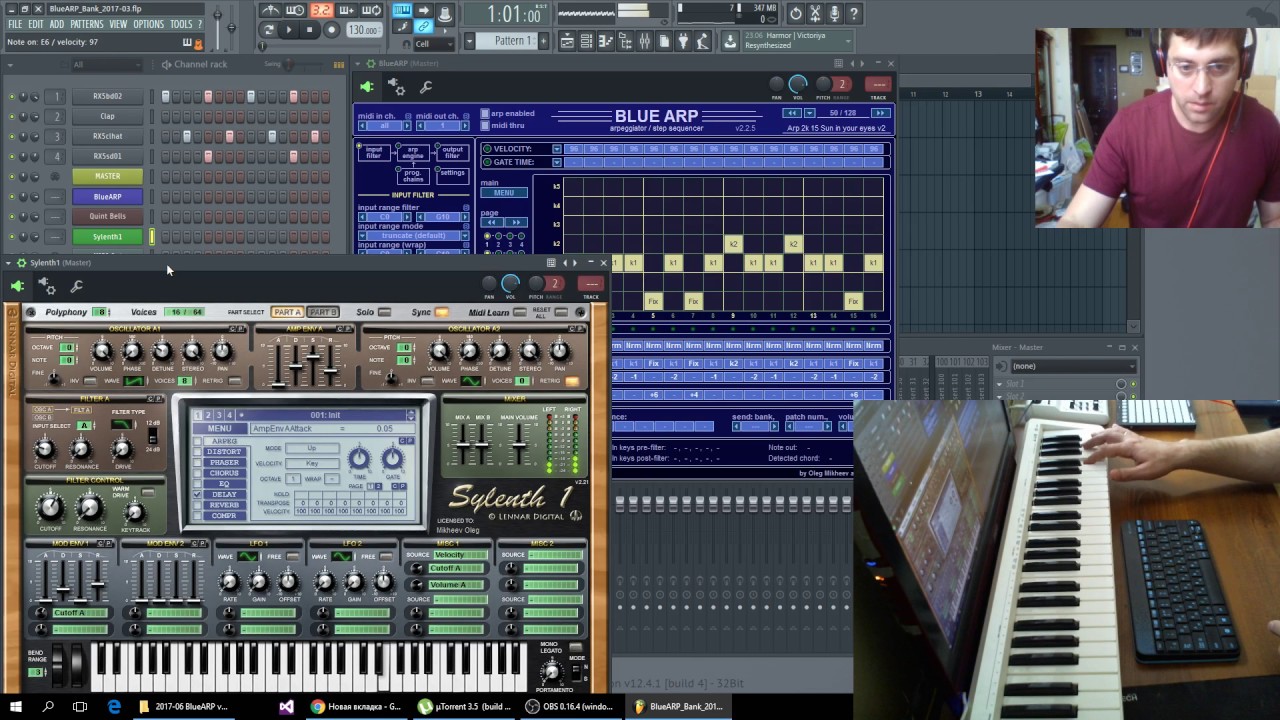The image size is (1280, 720).
Task: Click the scissors tool icon in top toolbar
Action: click(816, 13)
